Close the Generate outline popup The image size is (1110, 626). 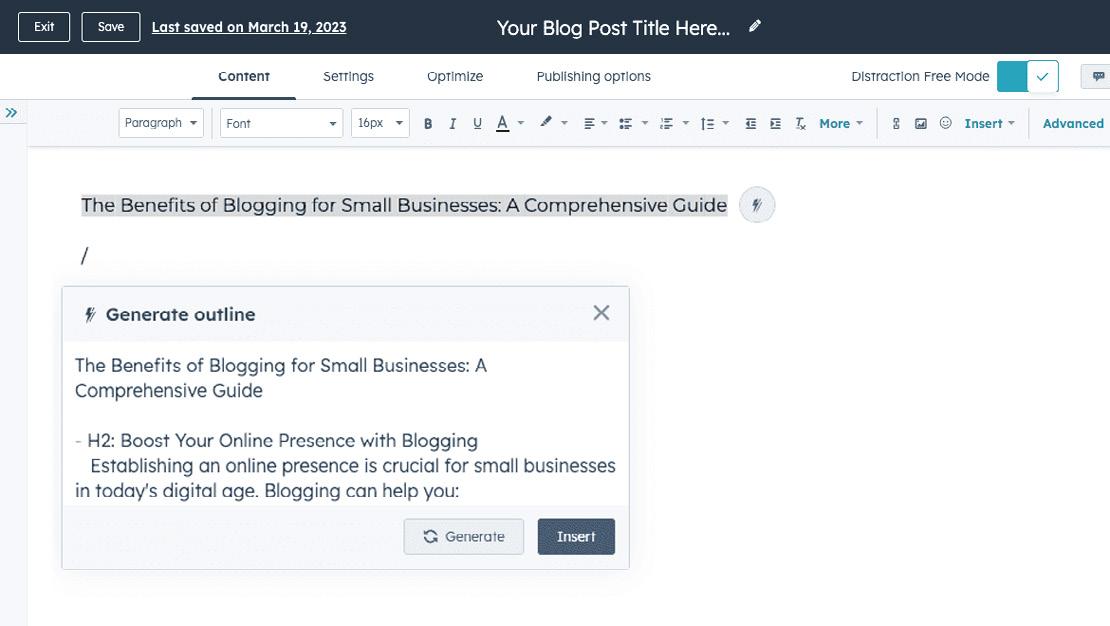(x=601, y=313)
